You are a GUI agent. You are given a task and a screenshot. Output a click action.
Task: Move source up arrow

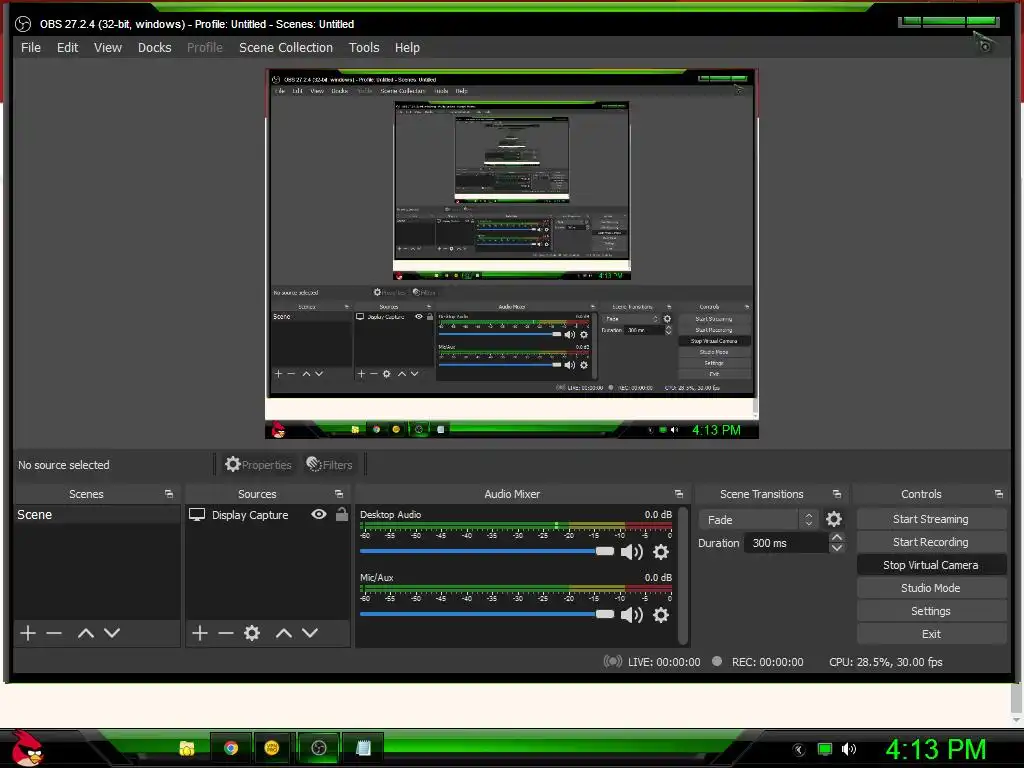point(283,633)
